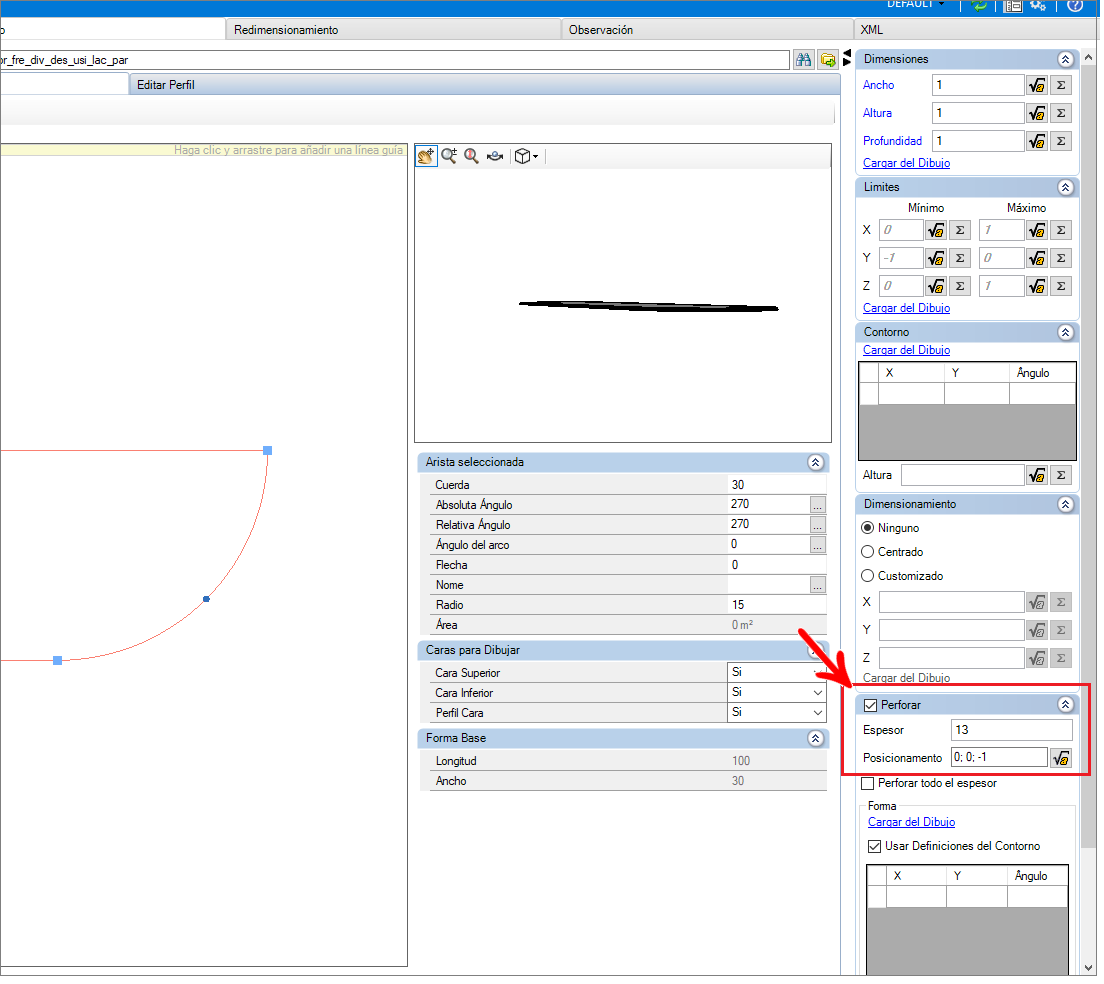Open formula editor for Altura dimension
The image size is (1104, 984).
point(1039,113)
